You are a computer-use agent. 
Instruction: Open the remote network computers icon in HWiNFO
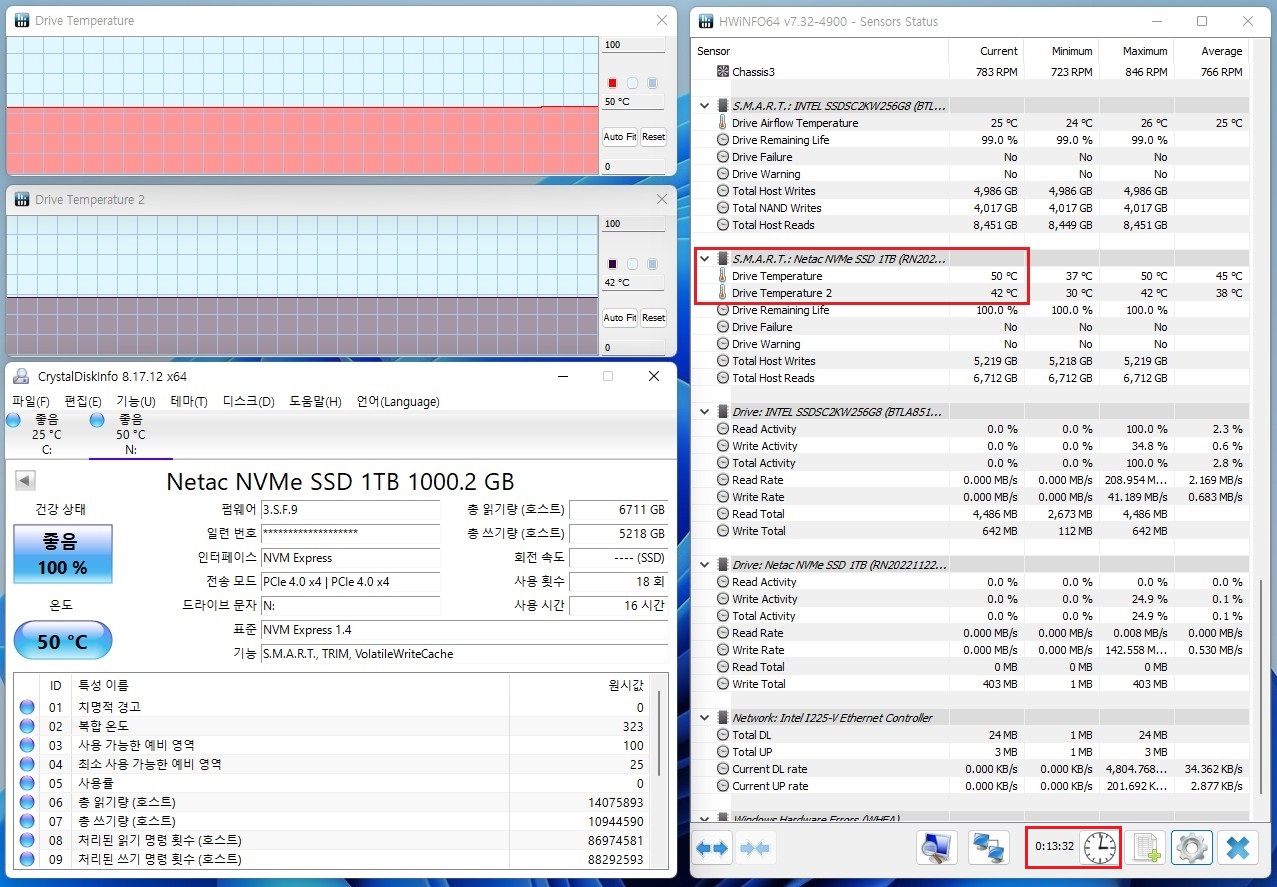pos(989,848)
